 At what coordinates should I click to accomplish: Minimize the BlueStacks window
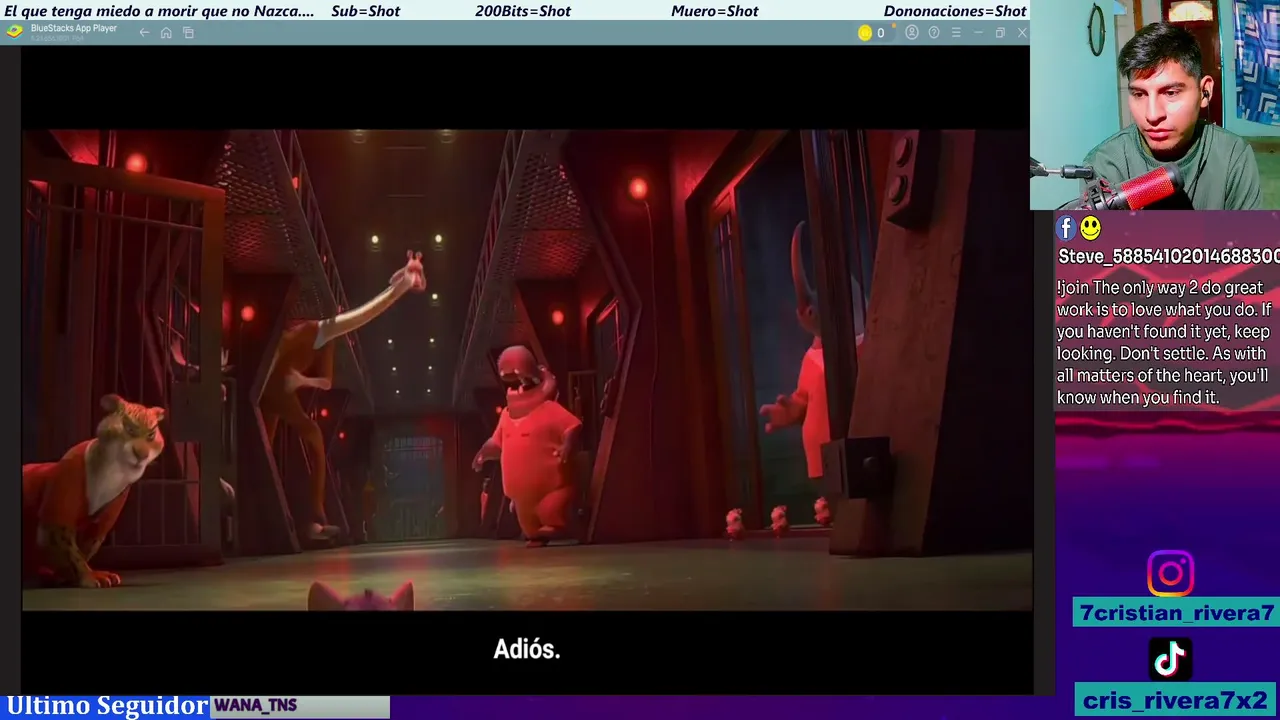click(978, 33)
